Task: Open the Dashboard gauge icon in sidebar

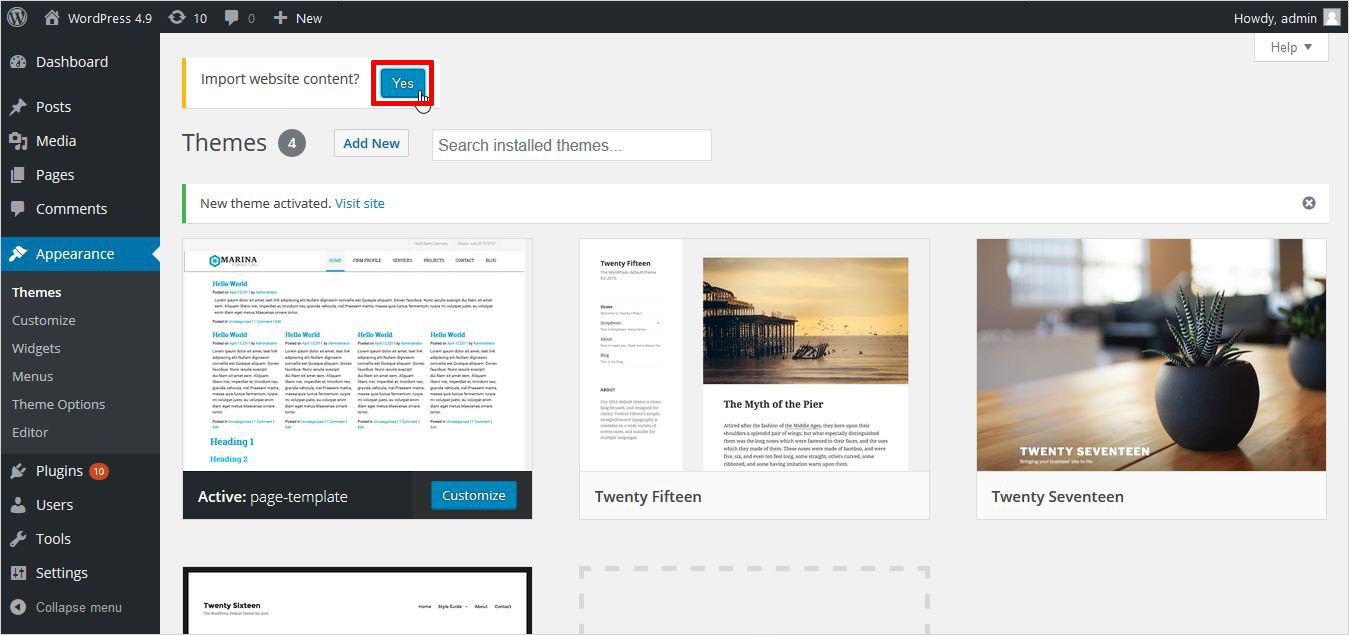Action: (18, 62)
